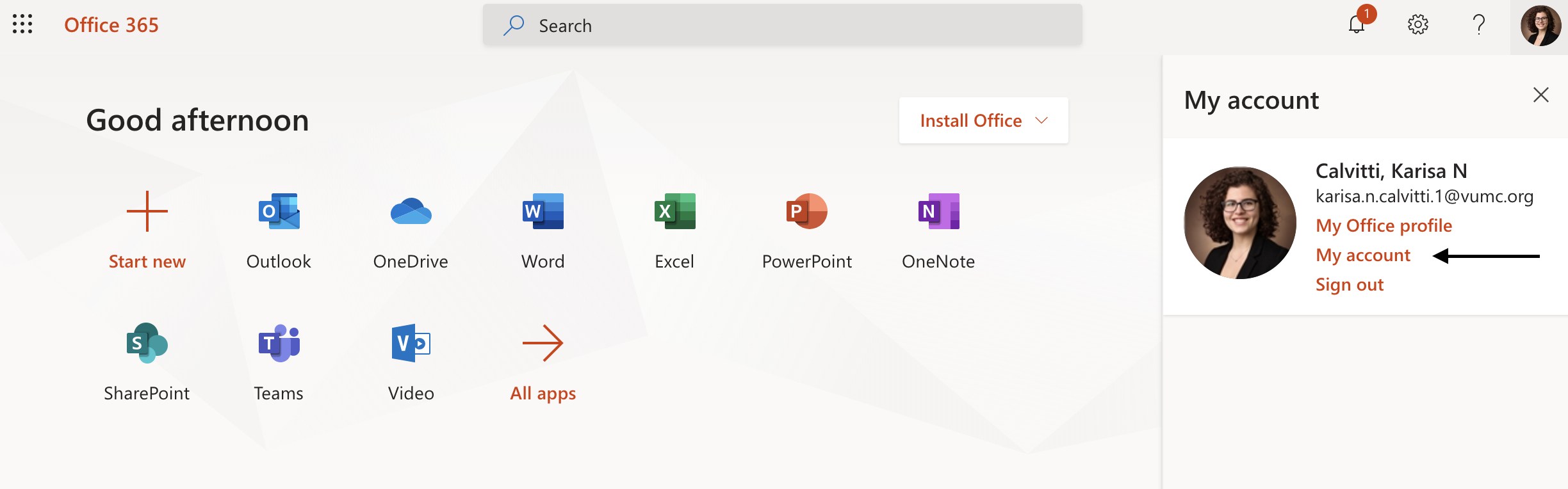Viewport: 1568px width, 489px height.
Task: Open Microsoft Teams app
Action: (279, 344)
